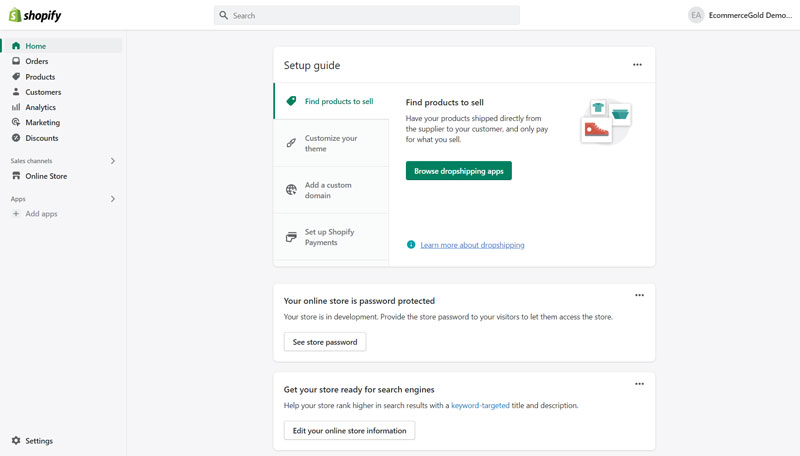The height and width of the screenshot is (456, 800).
Task: Click the payments card icon
Action: 291,237
